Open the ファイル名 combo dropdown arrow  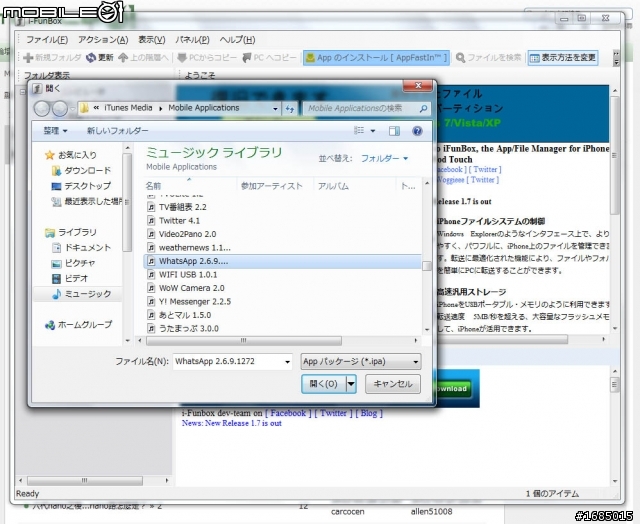[x=287, y=362]
